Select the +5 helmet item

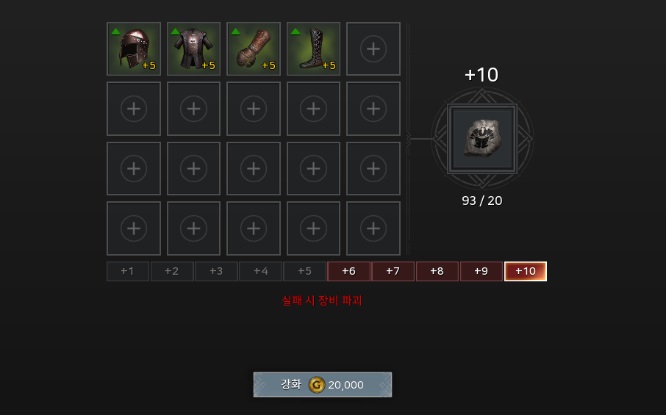134,49
